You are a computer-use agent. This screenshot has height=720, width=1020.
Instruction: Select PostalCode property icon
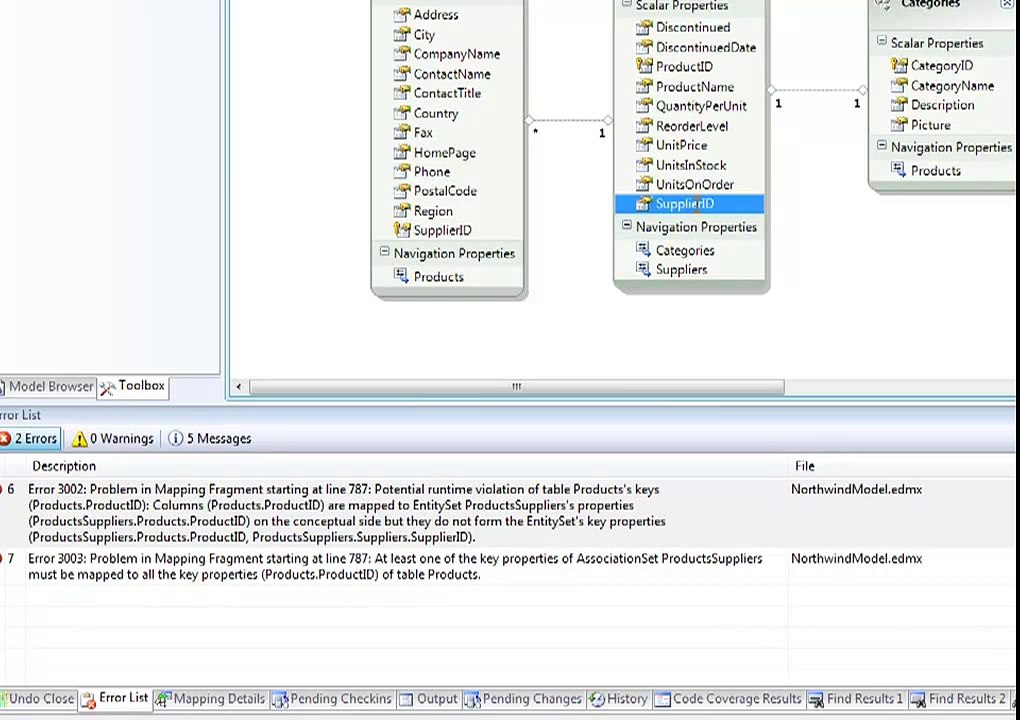tap(402, 191)
